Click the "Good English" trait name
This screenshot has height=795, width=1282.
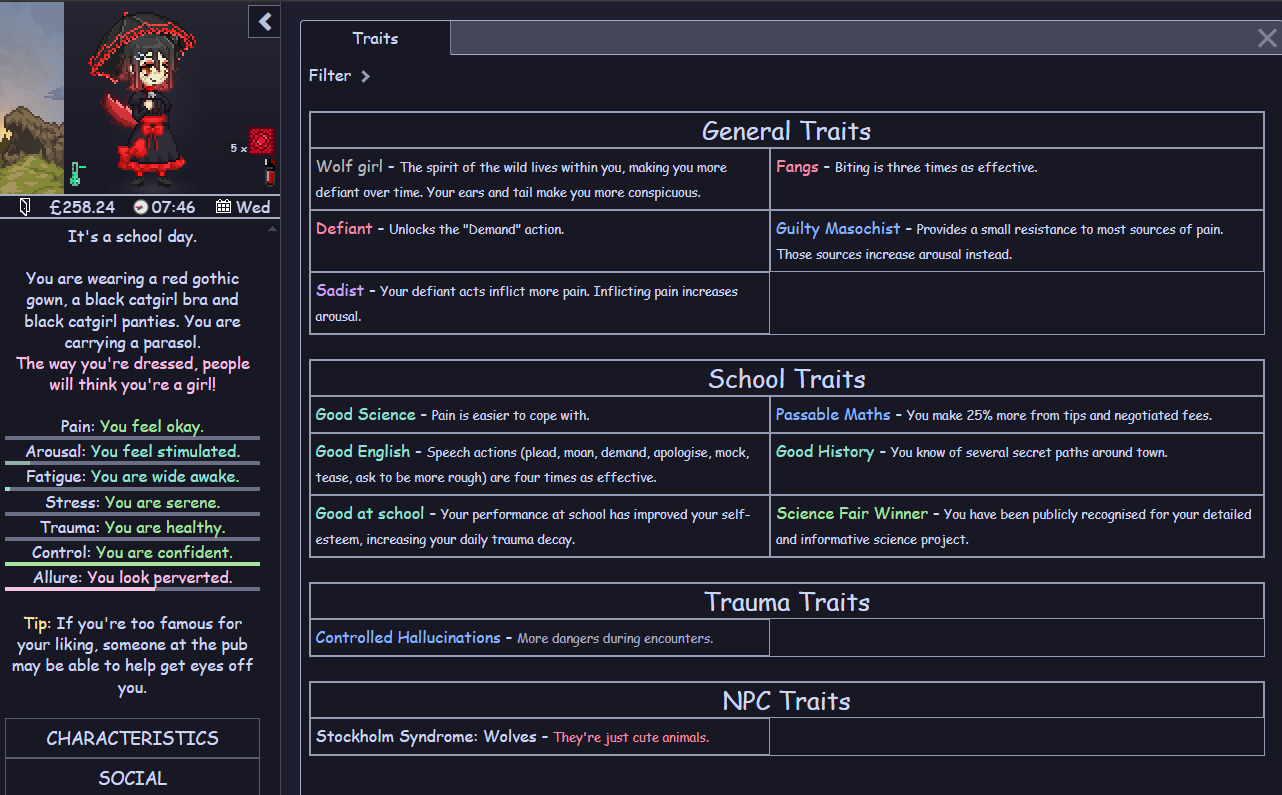(363, 452)
